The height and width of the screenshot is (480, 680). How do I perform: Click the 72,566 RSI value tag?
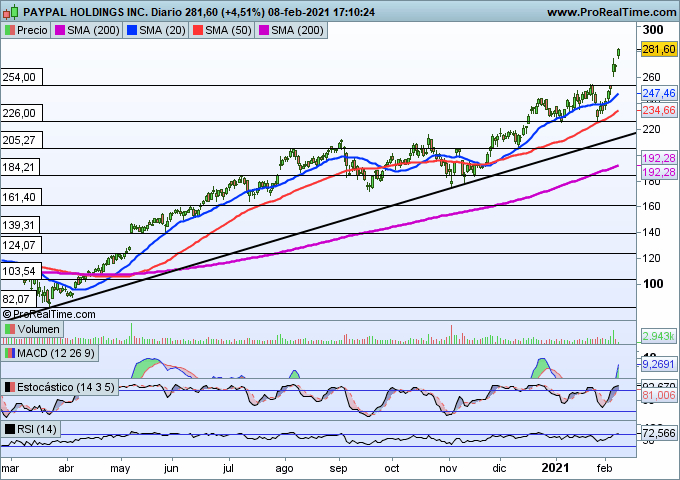click(659, 433)
